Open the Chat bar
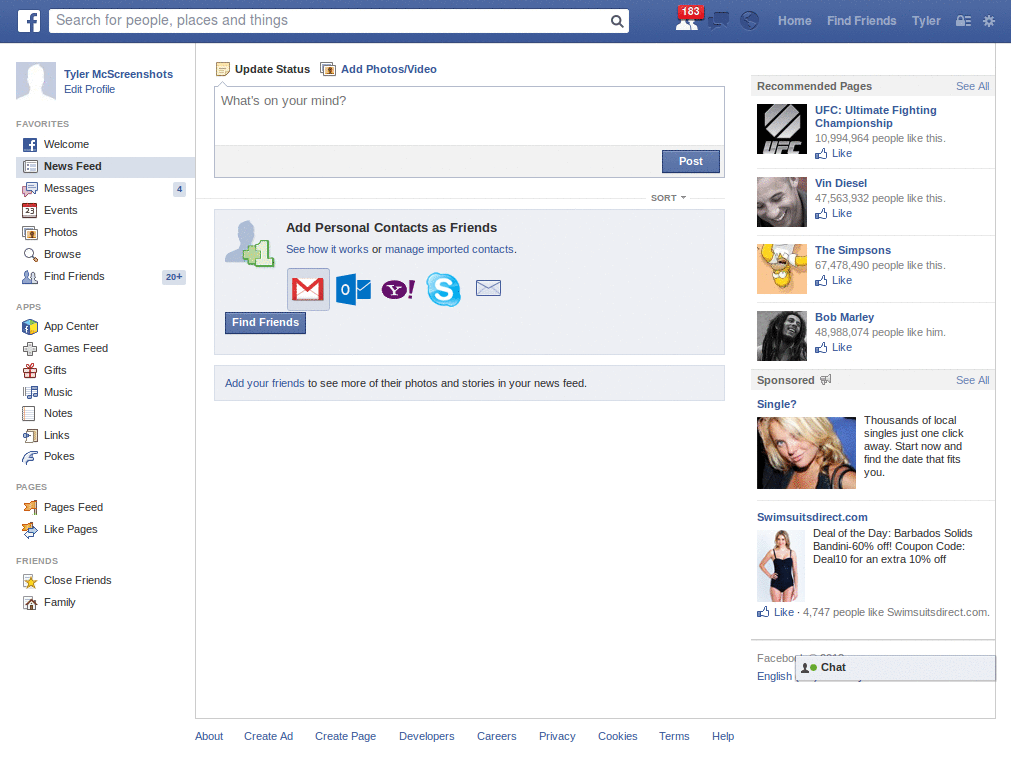The height and width of the screenshot is (768, 1024). click(x=895, y=668)
